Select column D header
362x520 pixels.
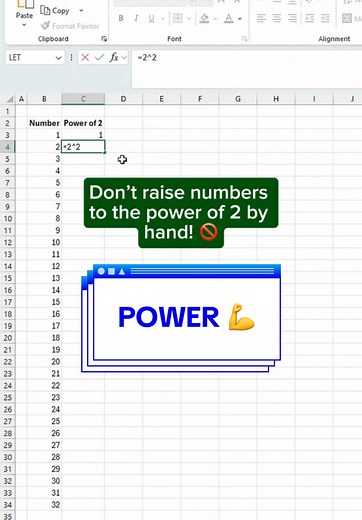pos(123,99)
